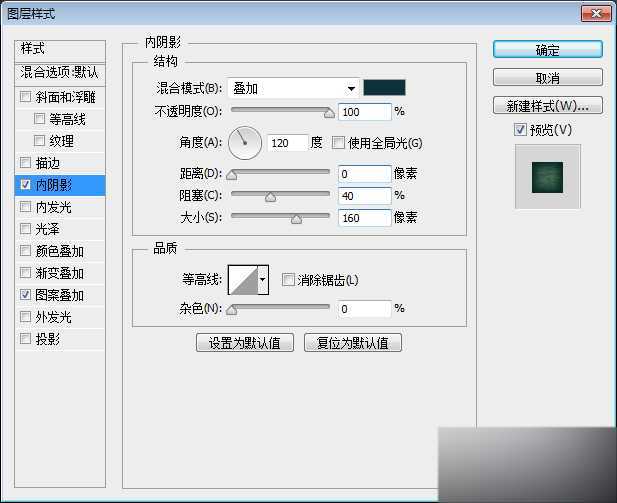Image resolution: width=617 pixels, height=503 pixels.
Task: Expand the 等高线 contour dropdown arrow
Action: (x=263, y=281)
